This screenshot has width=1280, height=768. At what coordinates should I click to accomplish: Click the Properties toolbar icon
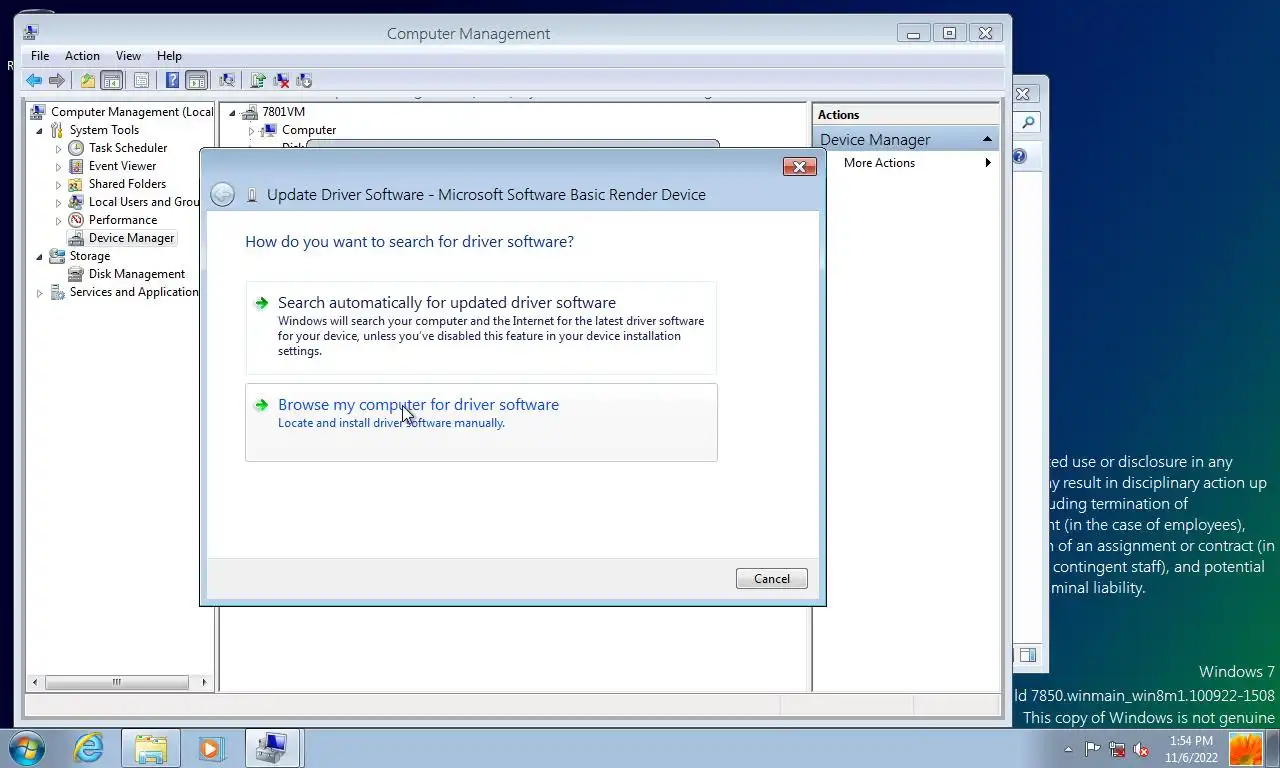click(141, 80)
